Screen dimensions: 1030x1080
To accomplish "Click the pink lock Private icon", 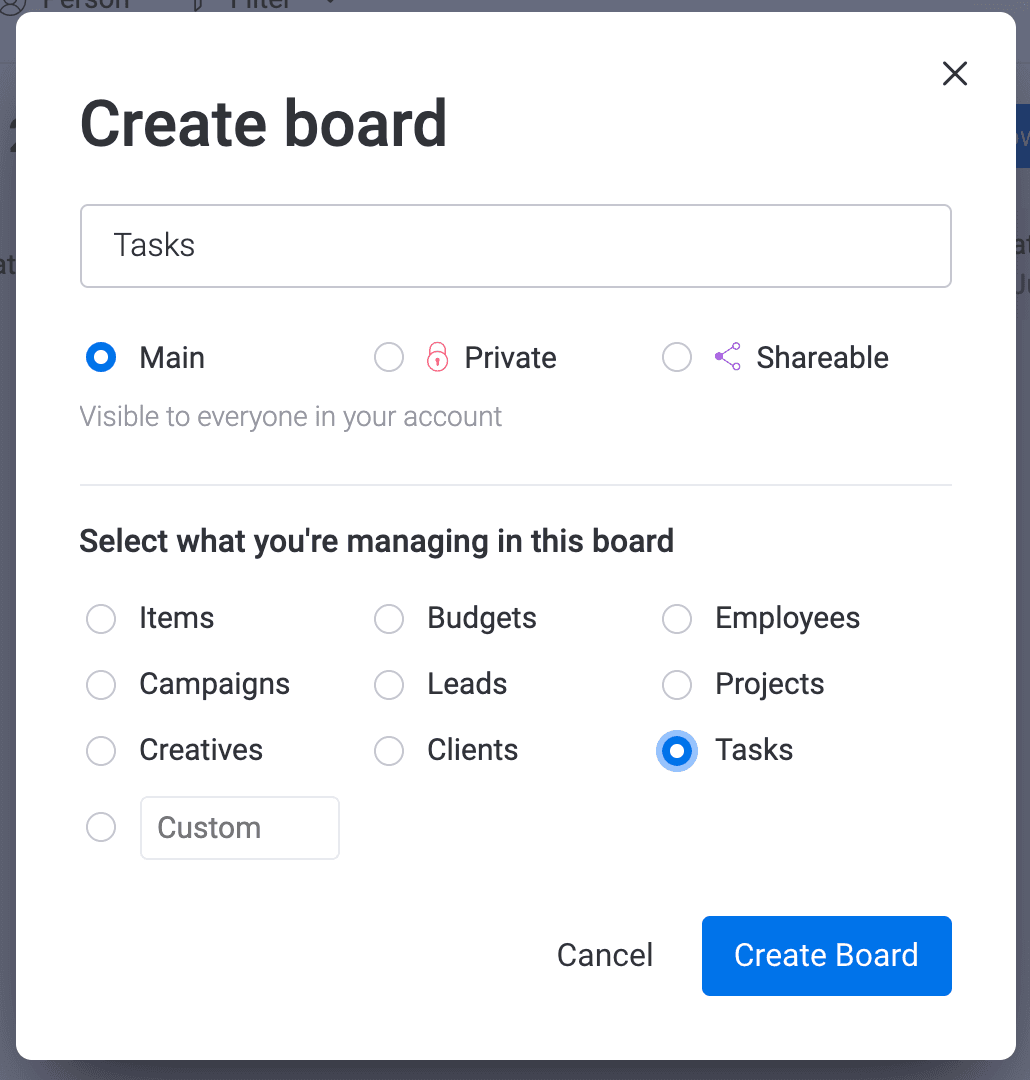I will pos(437,357).
